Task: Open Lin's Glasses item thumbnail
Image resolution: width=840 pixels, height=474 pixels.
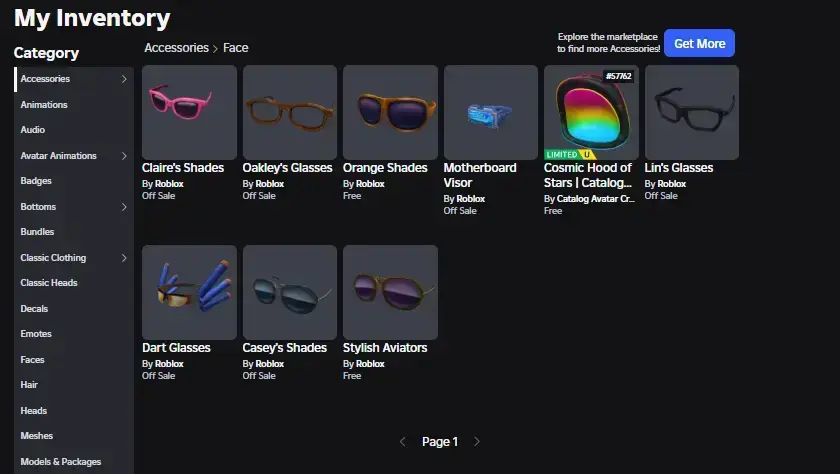Action: tap(692, 112)
